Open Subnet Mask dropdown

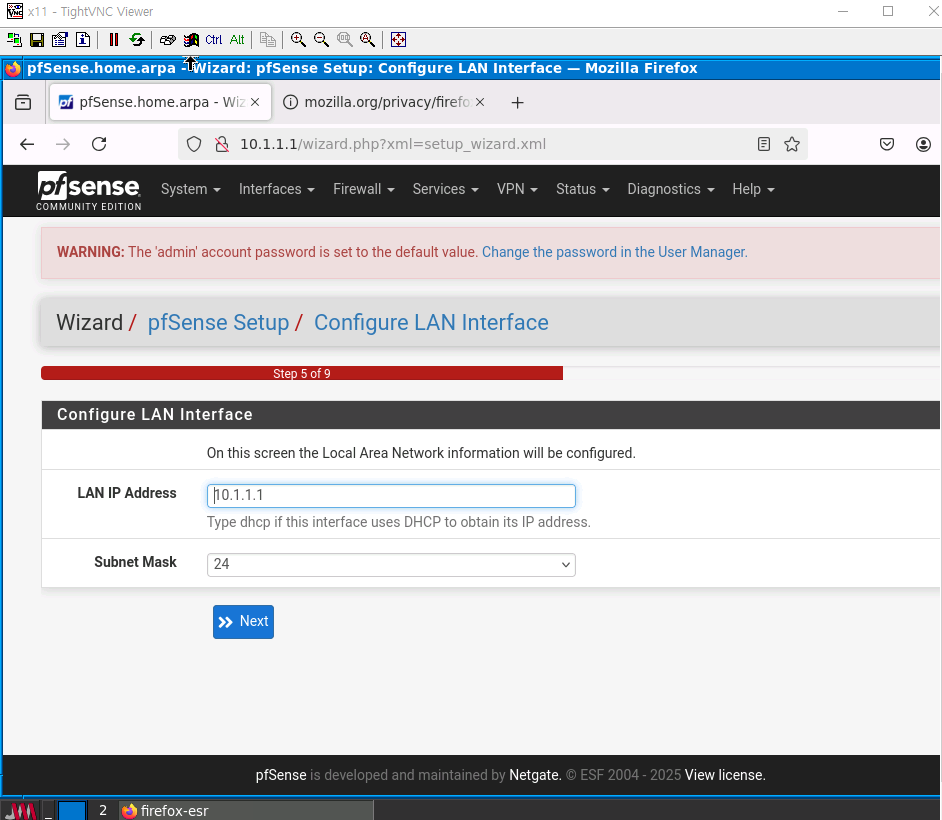tap(391, 565)
